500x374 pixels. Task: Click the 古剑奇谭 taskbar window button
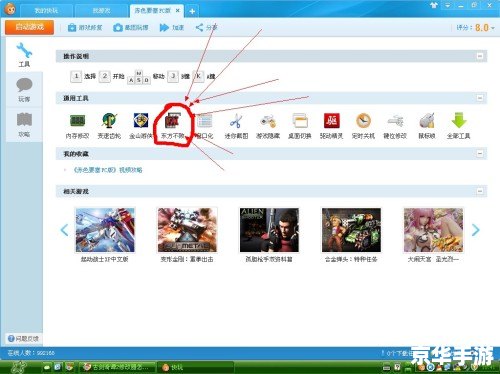pos(118,367)
